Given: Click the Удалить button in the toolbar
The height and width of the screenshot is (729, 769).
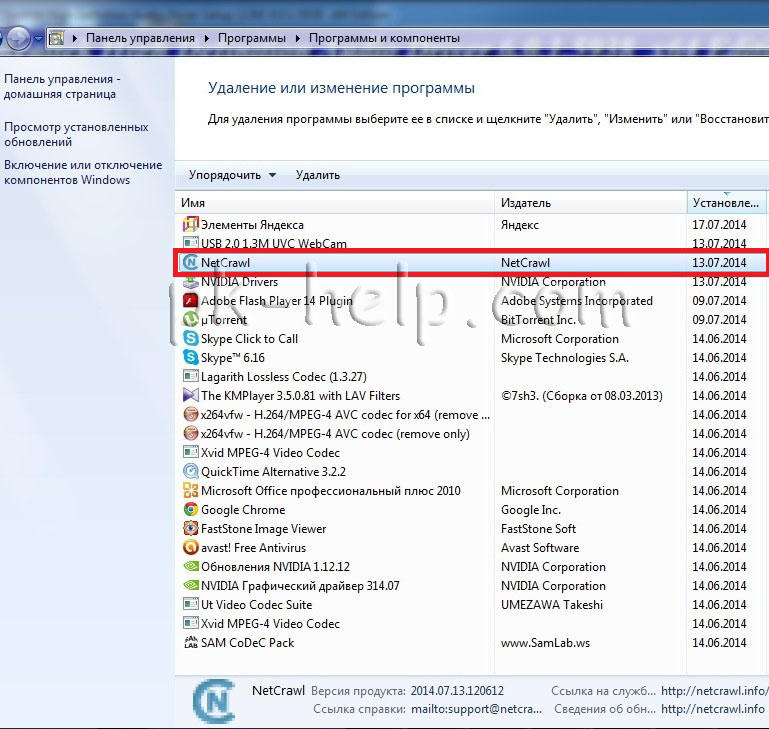Looking at the screenshot, I should tap(318, 175).
